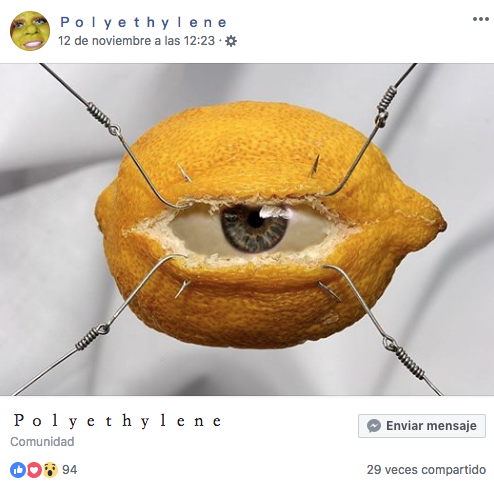Click the gear privacy icon beside timestamp
This screenshot has height=489, width=494.
pos(231,41)
